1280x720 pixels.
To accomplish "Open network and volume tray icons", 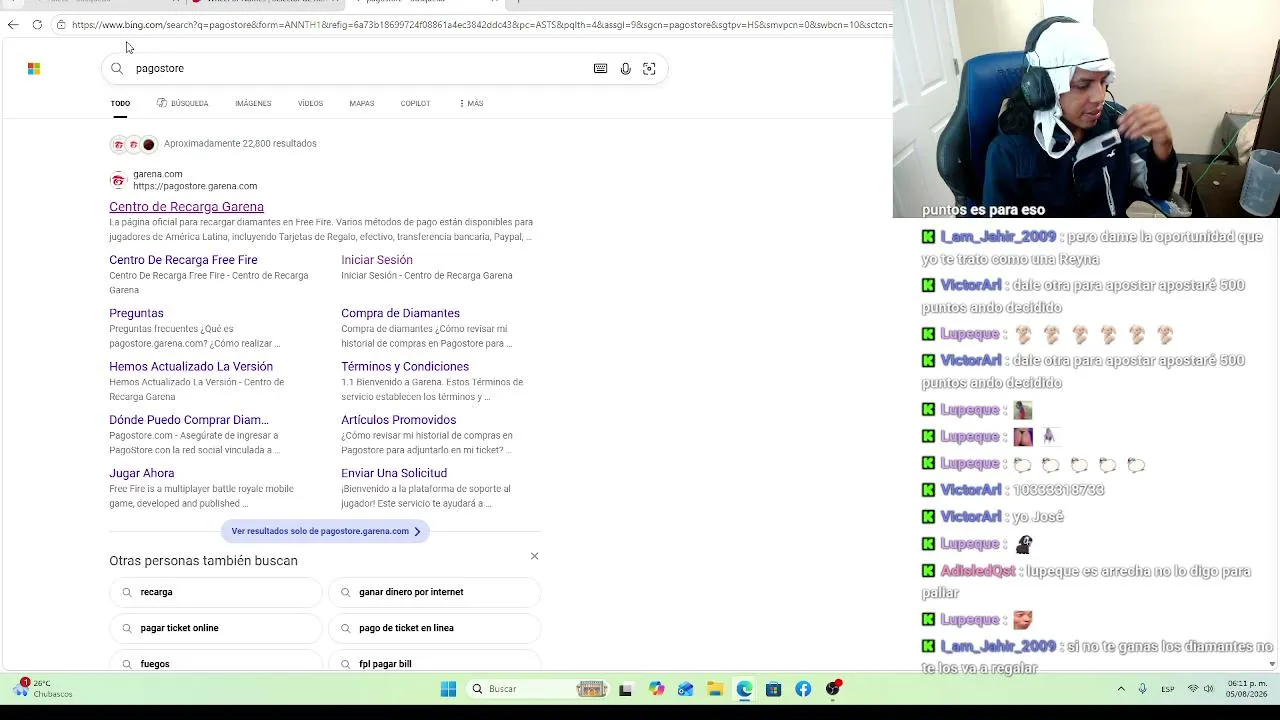I will pos(1200,689).
